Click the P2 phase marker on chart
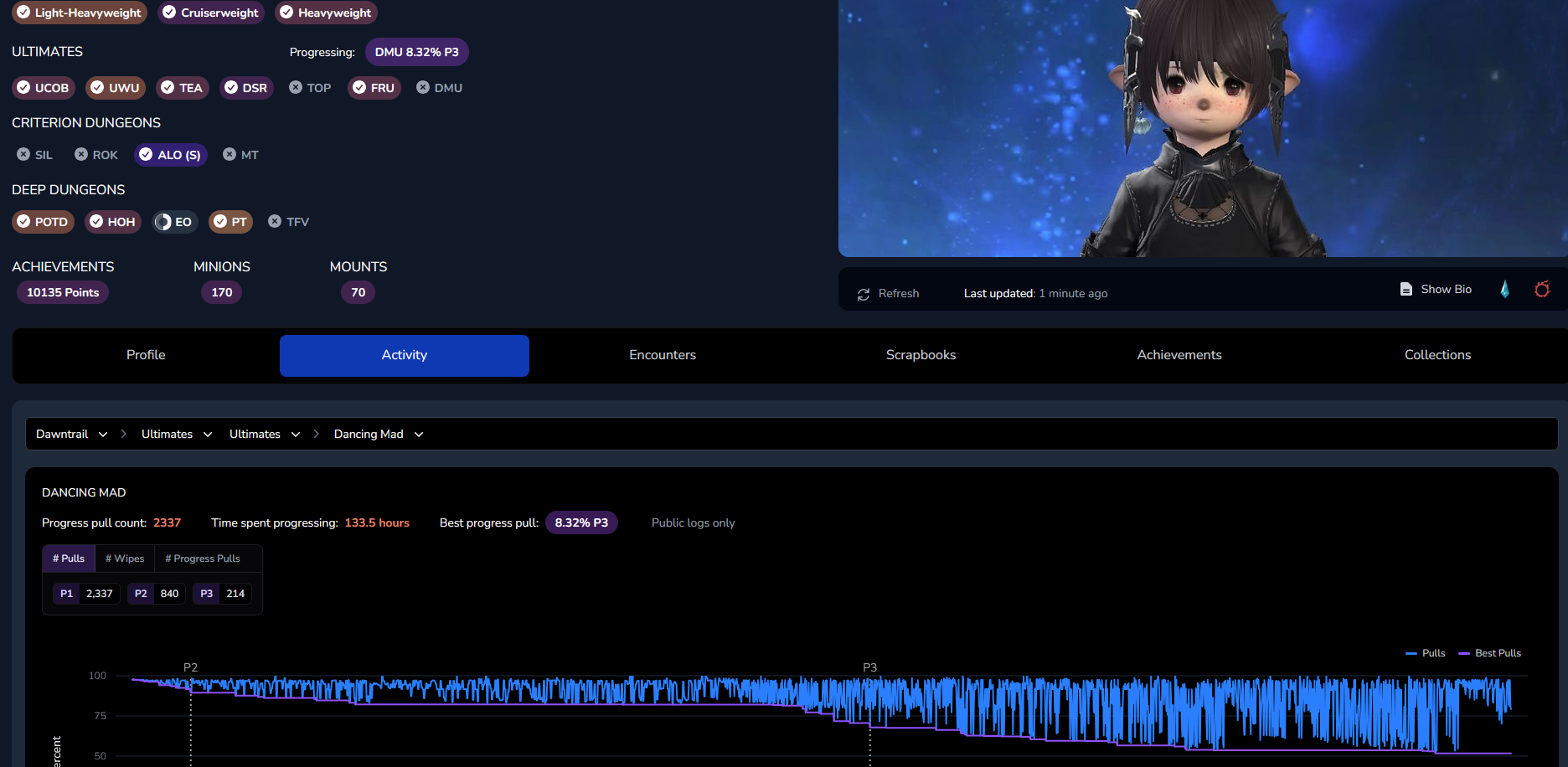Screen dimensions: 1568x767 pos(191,667)
